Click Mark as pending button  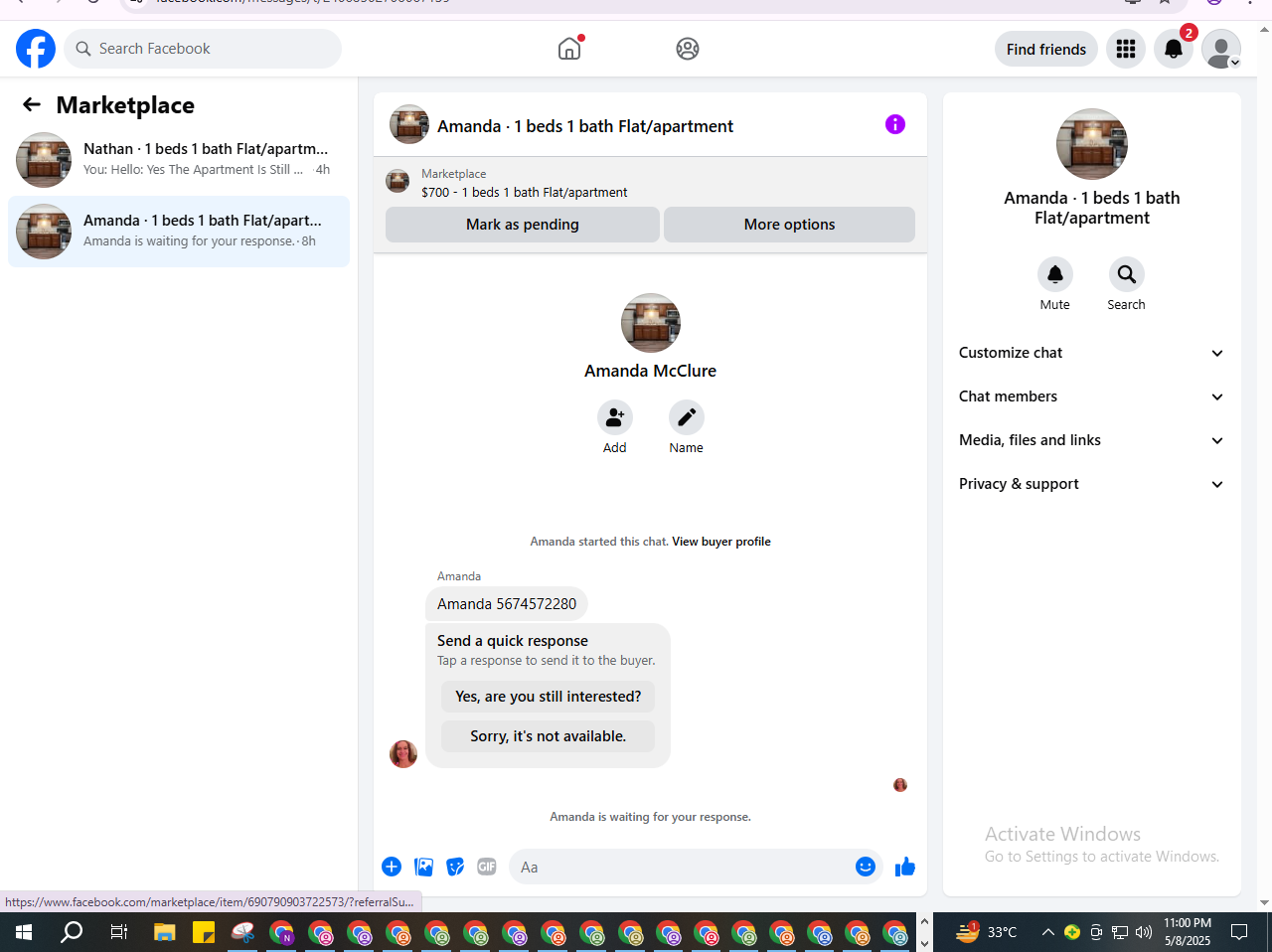pyautogui.click(x=523, y=225)
